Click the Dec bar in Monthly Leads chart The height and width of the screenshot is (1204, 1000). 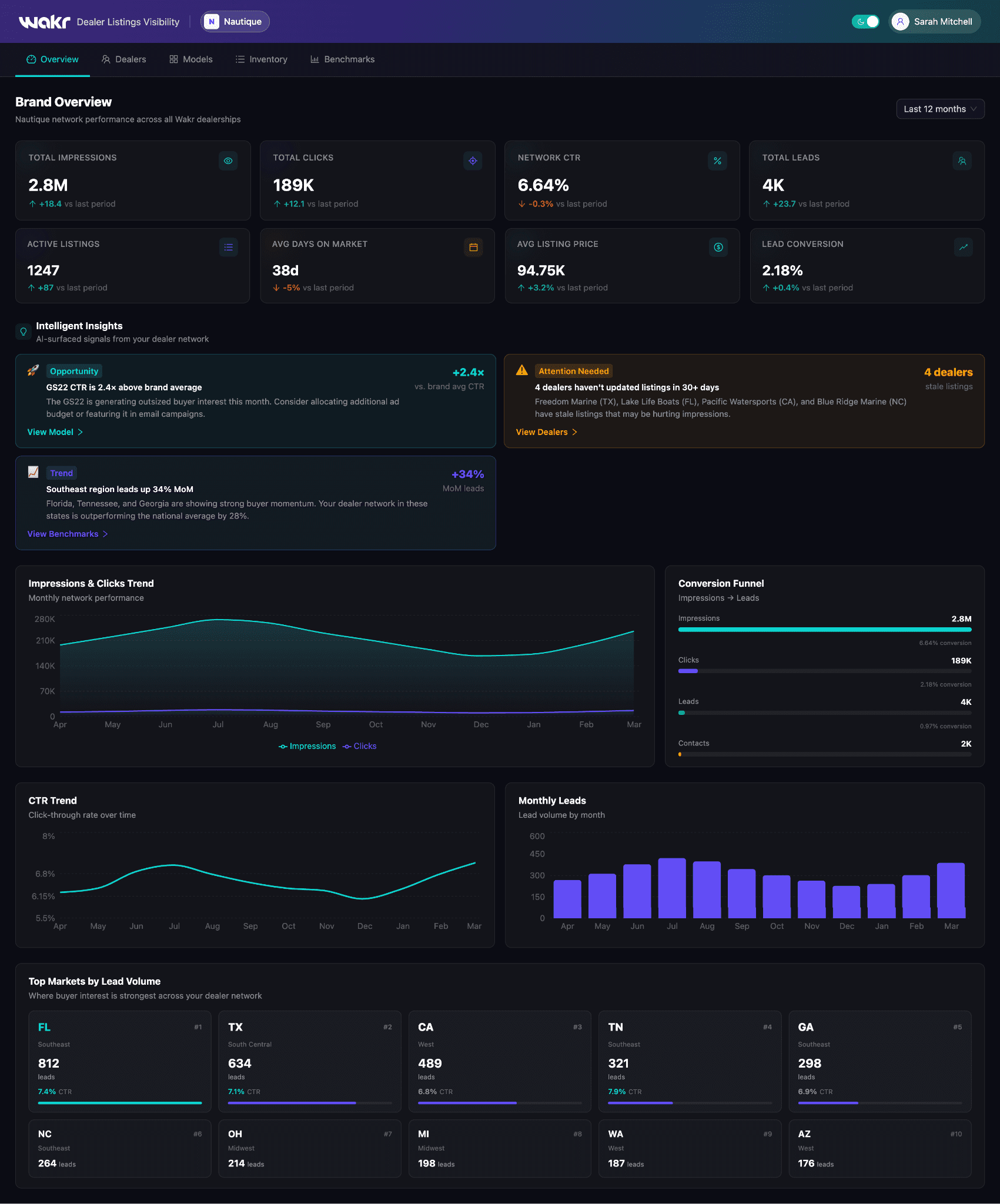(847, 902)
